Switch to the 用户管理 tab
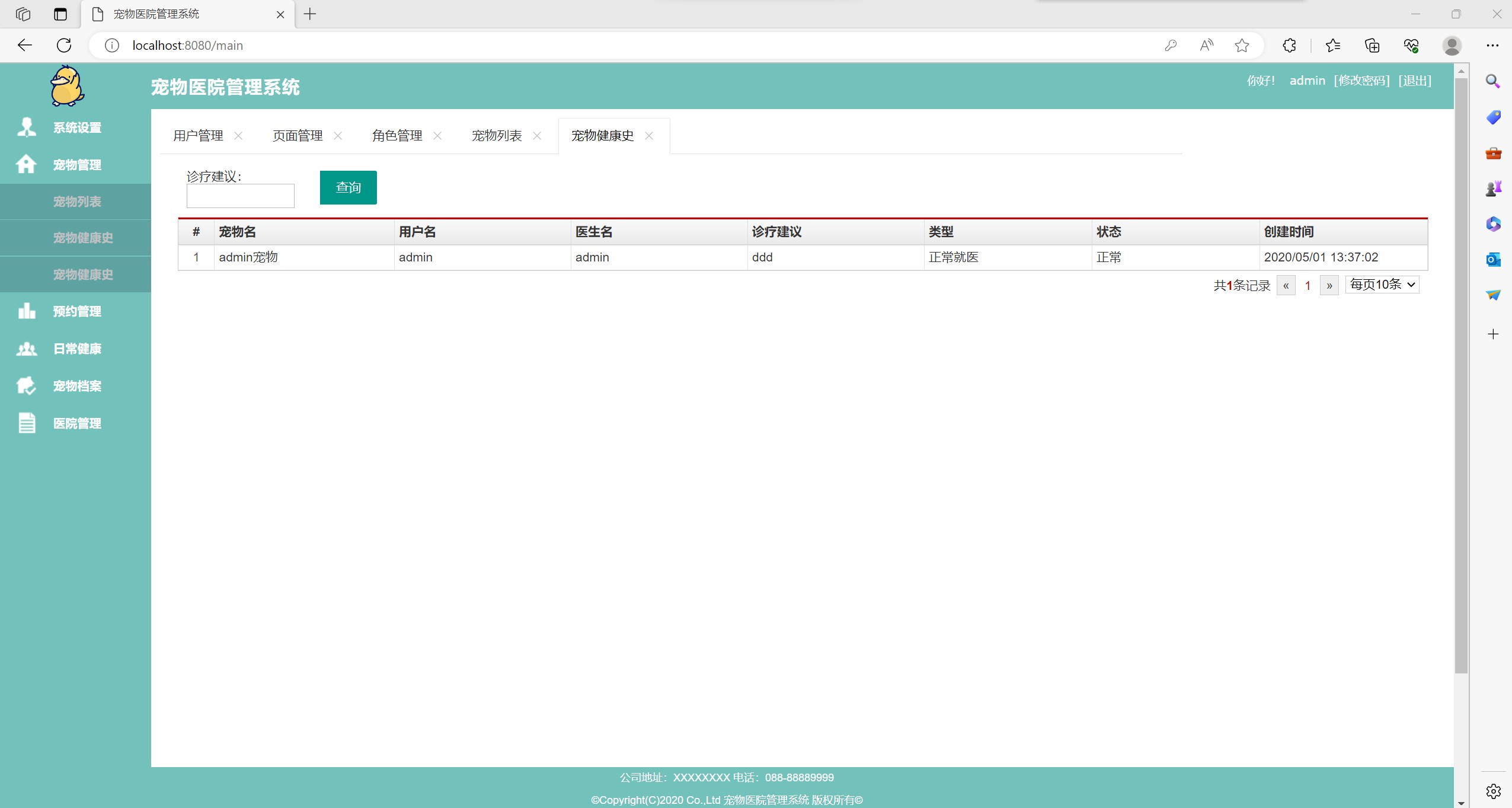The width and height of the screenshot is (1512, 808). 198,136
